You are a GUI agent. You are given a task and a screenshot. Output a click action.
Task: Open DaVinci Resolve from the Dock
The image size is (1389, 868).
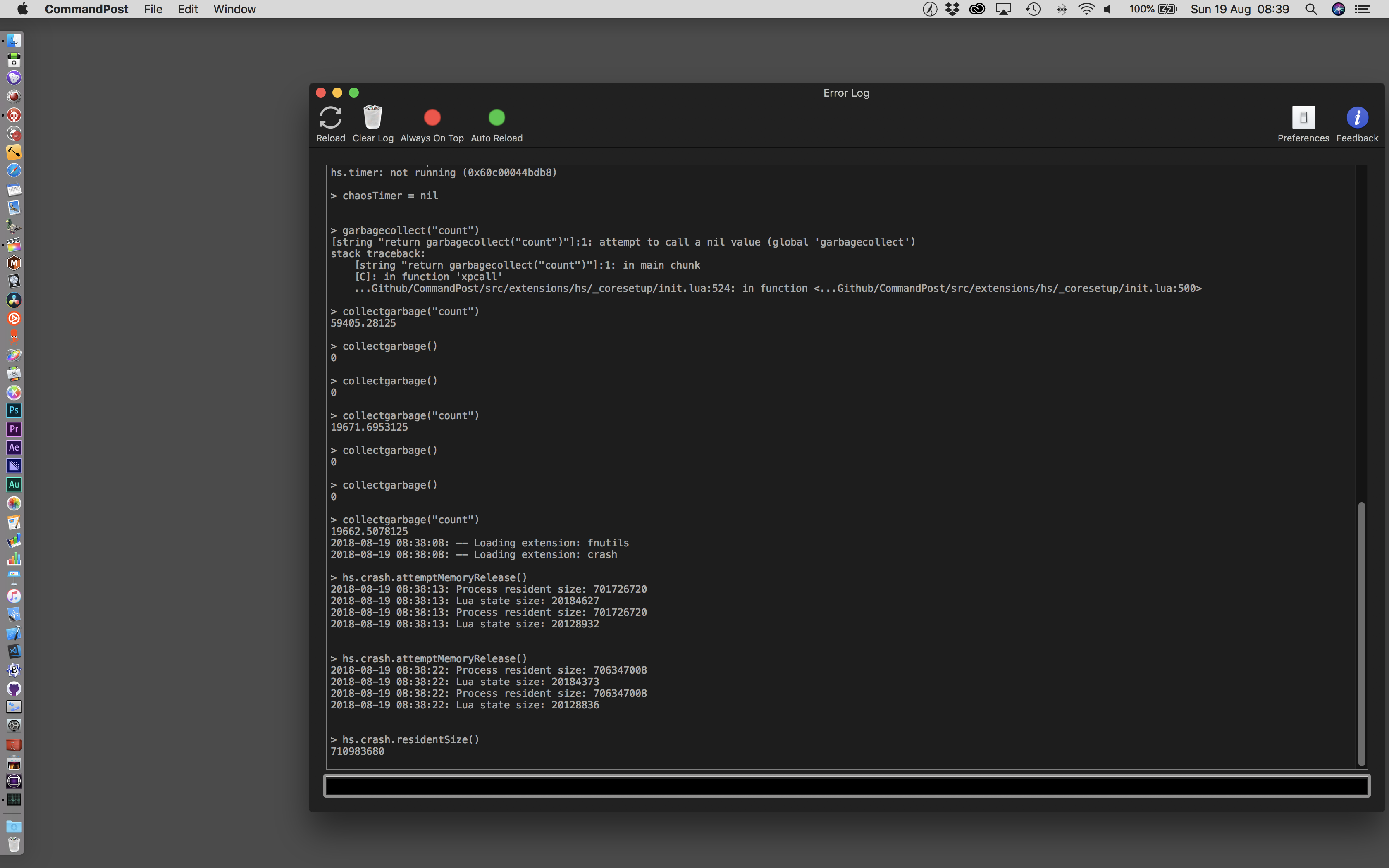point(14,300)
